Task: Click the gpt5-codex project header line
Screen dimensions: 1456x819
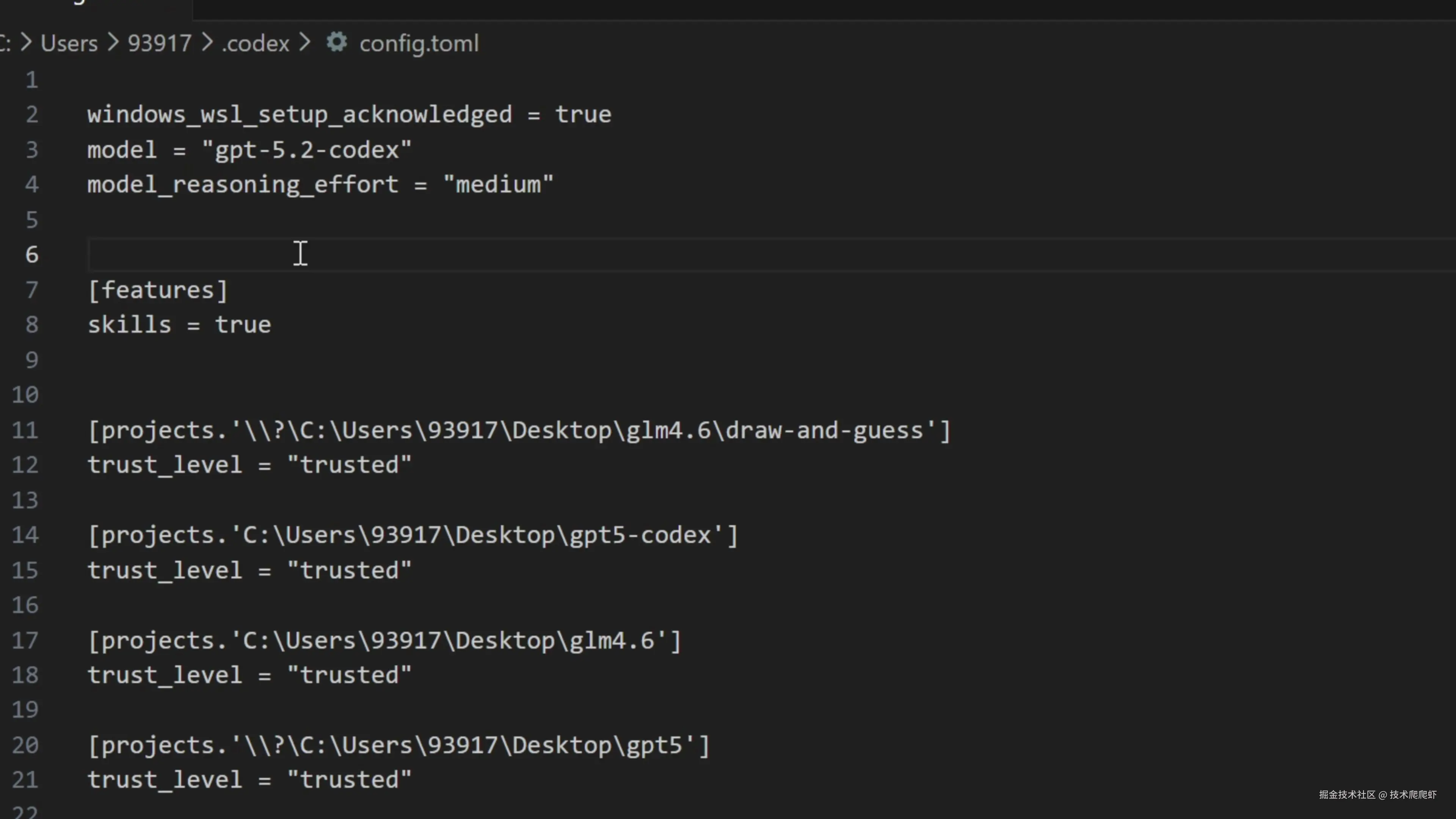Action: click(413, 535)
